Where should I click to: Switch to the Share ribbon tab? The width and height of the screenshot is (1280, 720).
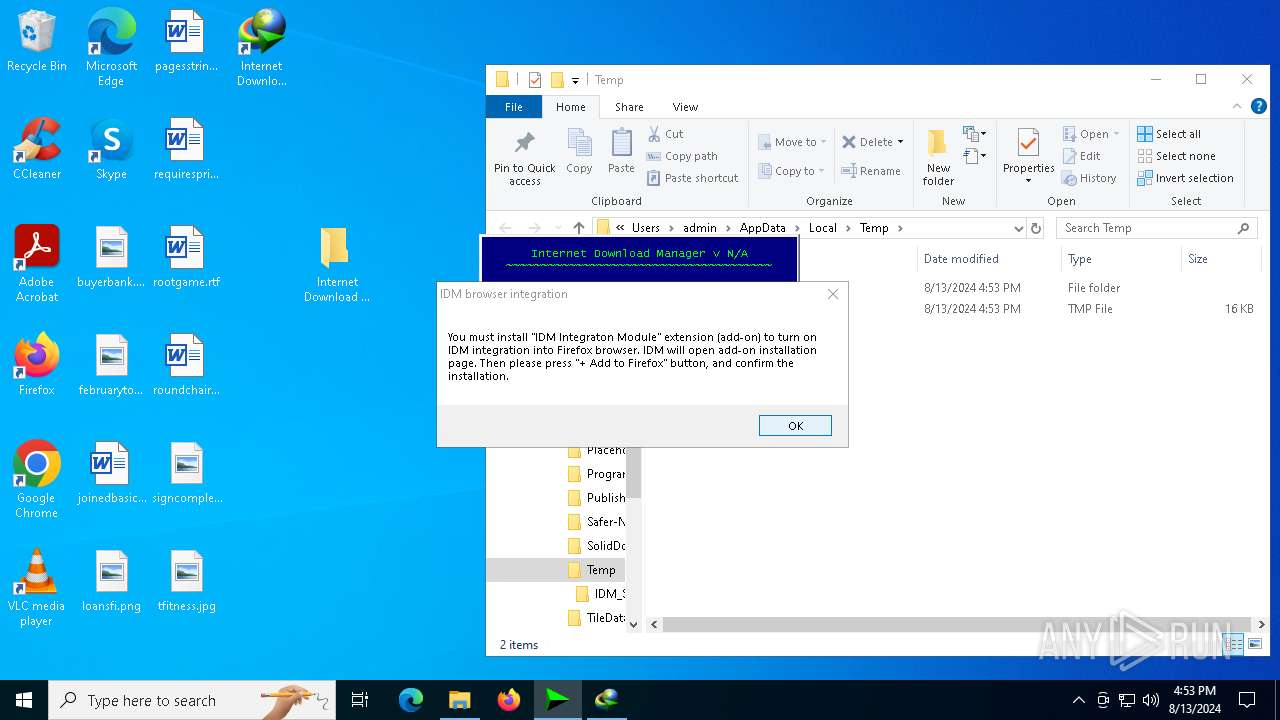[629, 107]
